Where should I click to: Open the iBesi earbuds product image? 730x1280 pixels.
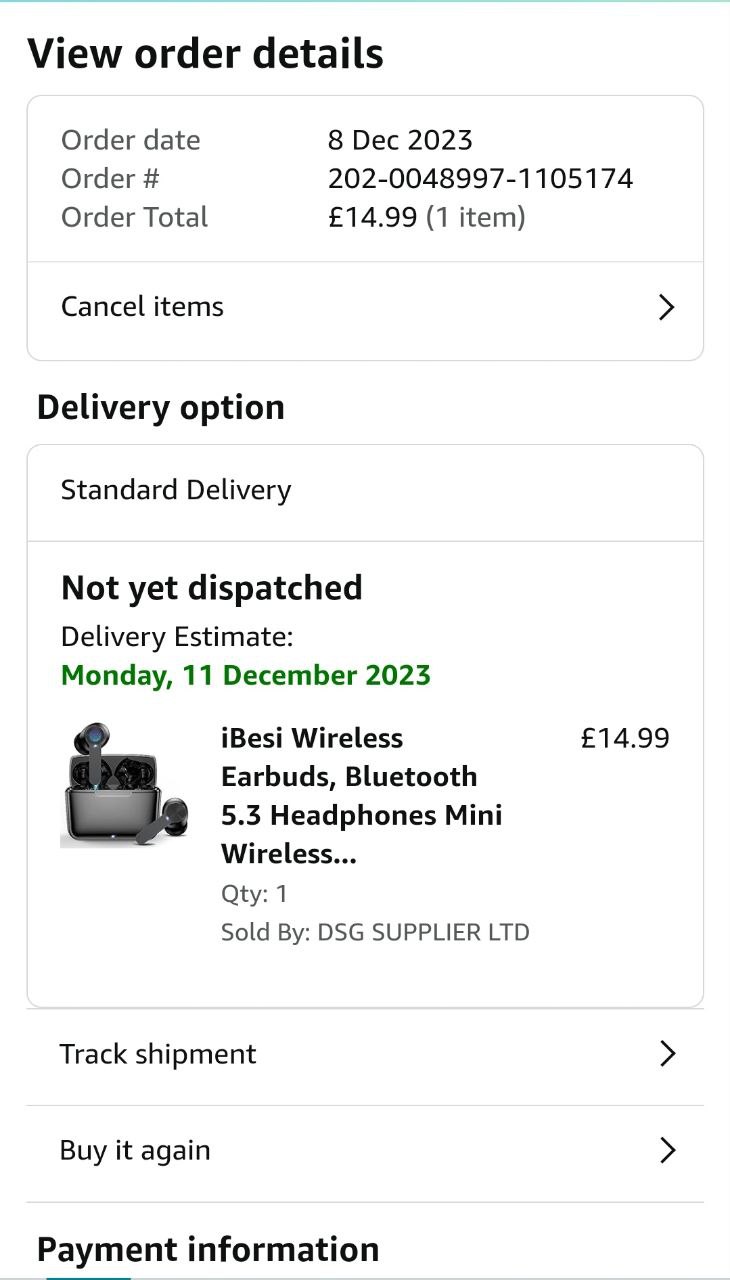tap(125, 786)
